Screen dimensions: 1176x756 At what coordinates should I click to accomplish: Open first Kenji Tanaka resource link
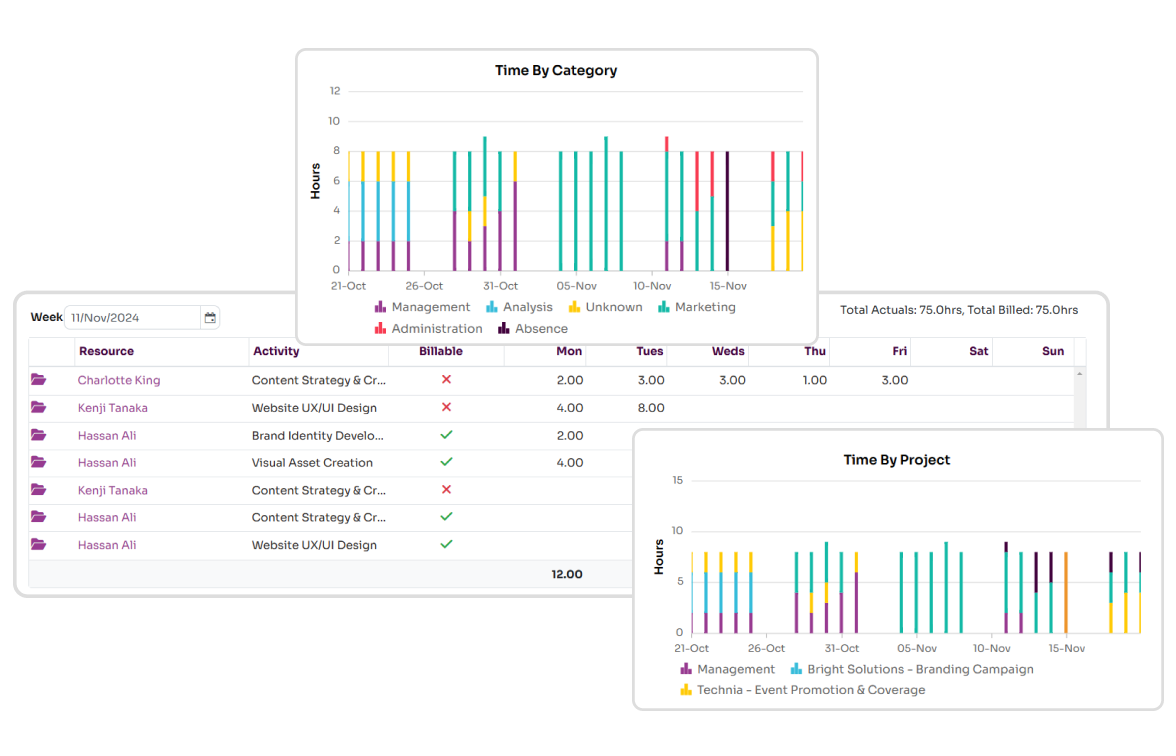click(x=112, y=408)
